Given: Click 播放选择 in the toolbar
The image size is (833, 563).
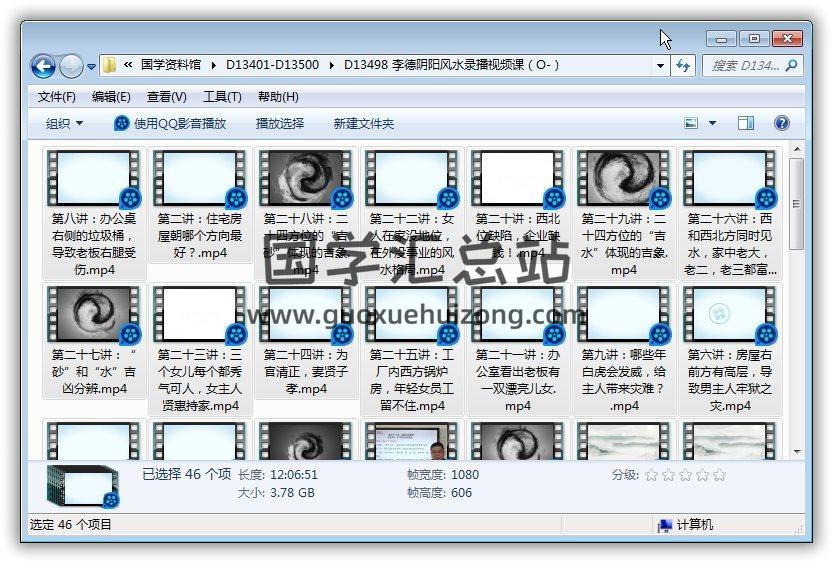Looking at the screenshot, I should click(280, 124).
